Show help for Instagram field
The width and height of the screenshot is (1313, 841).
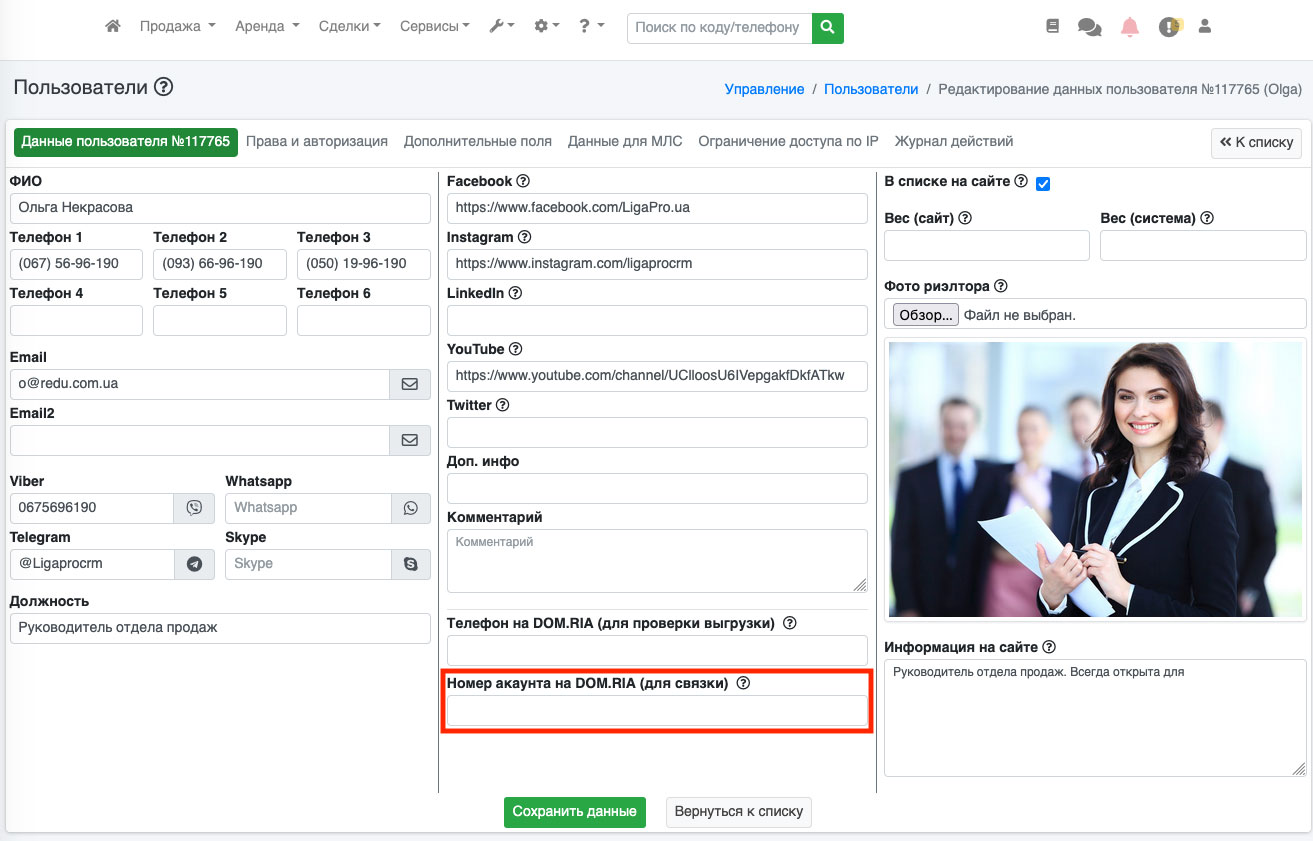pos(525,237)
